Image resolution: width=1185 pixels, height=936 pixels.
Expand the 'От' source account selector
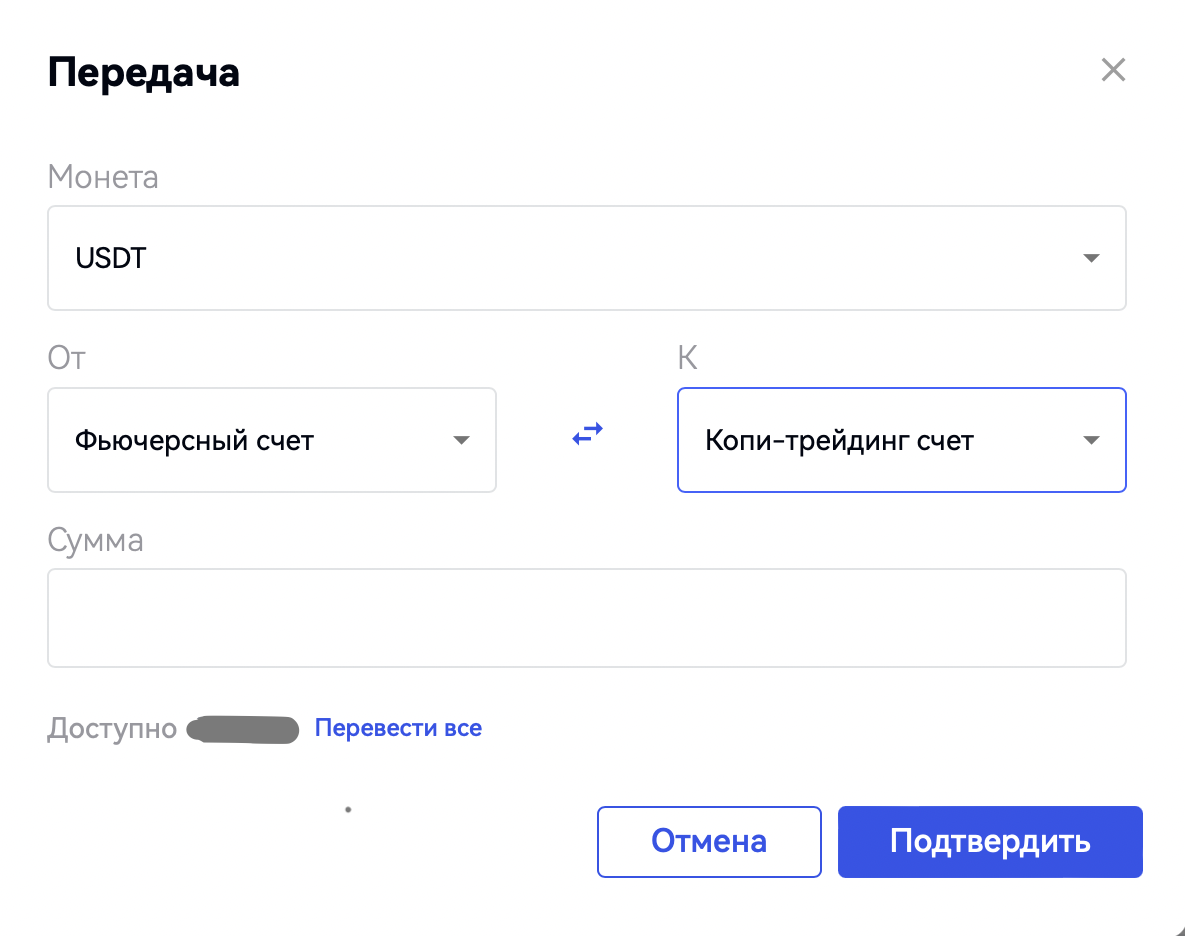pyautogui.click(x=271, y=440)
